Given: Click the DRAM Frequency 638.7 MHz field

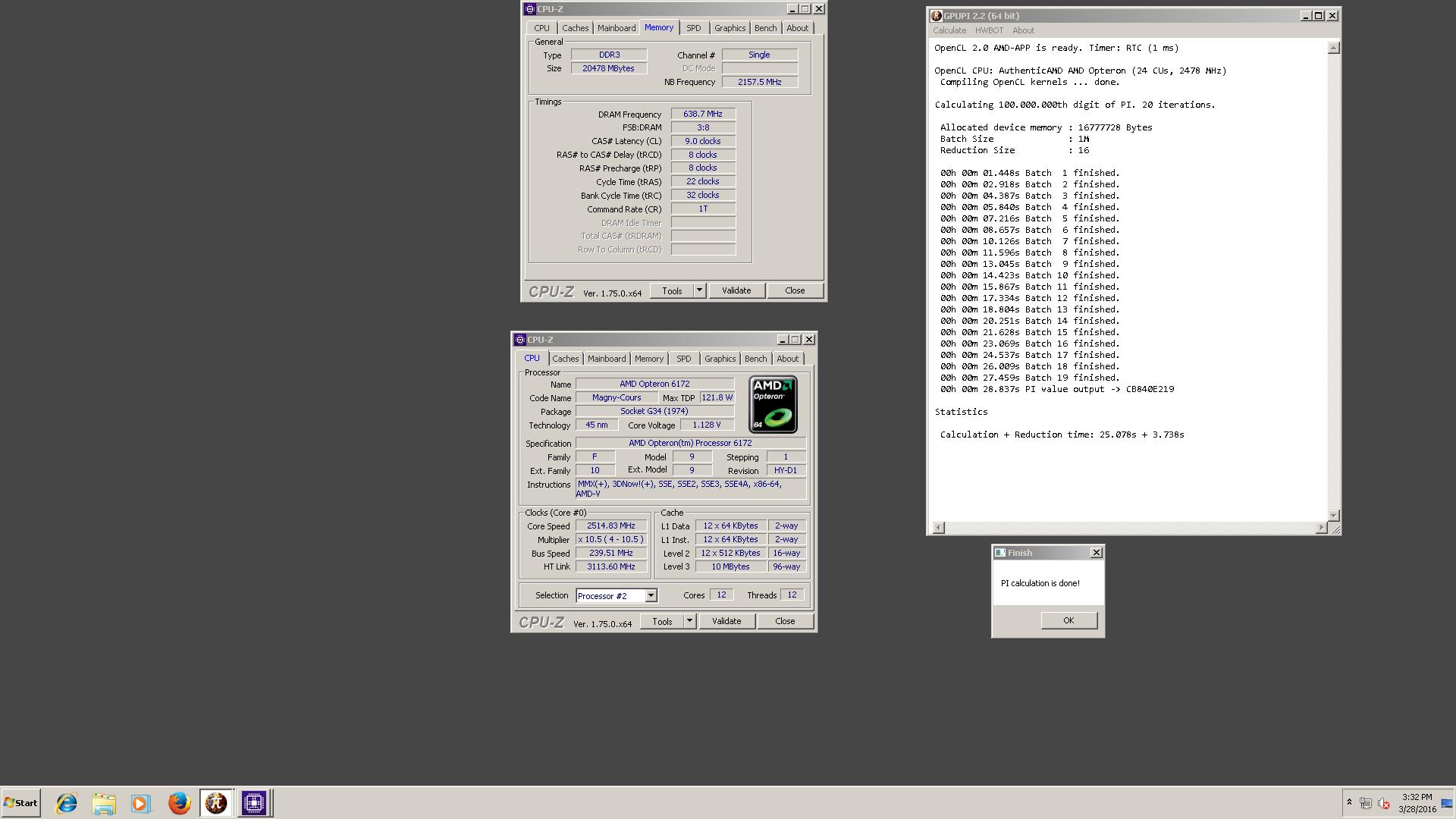Looking at the screenshot, I should (x=703, y=115).
